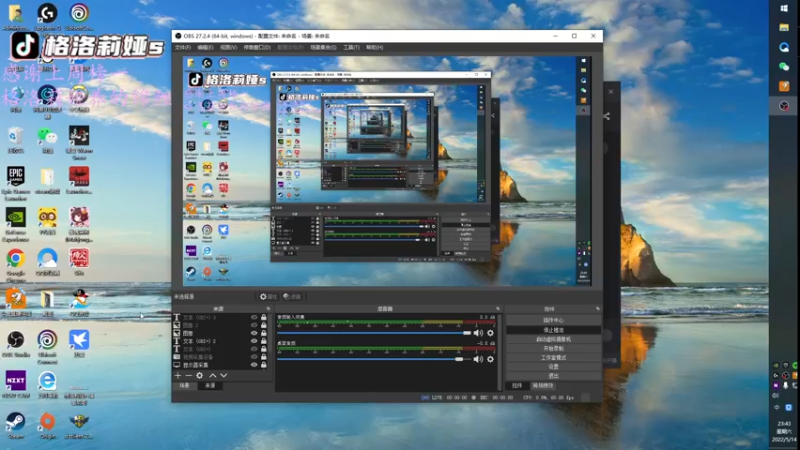Open OBS 设置 settings button
This screenshot has width=800, height=450.
[x=553, y=367]
